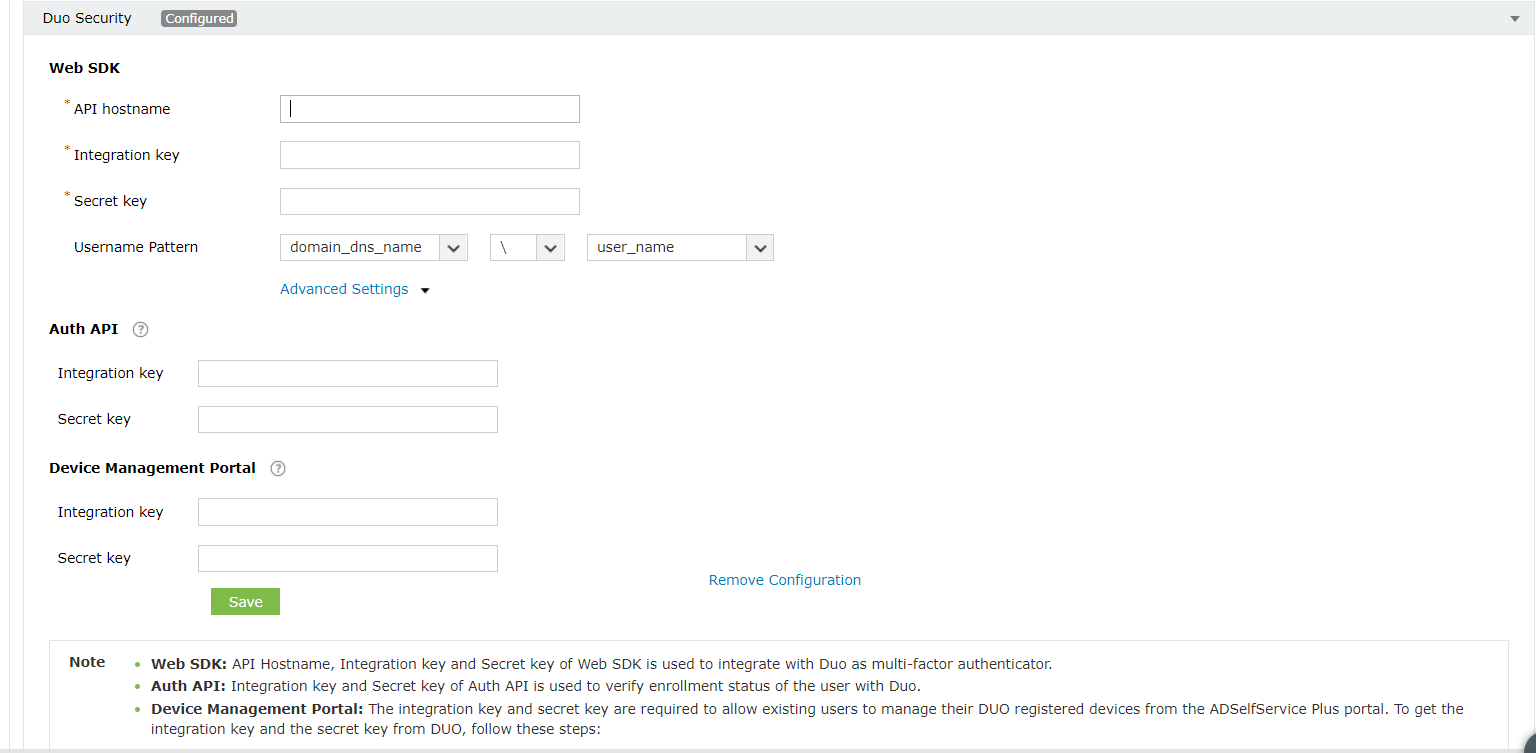Expand Advanced Settings arrow
This screenshot has width=1536, height=753.
tap(425, 290)
